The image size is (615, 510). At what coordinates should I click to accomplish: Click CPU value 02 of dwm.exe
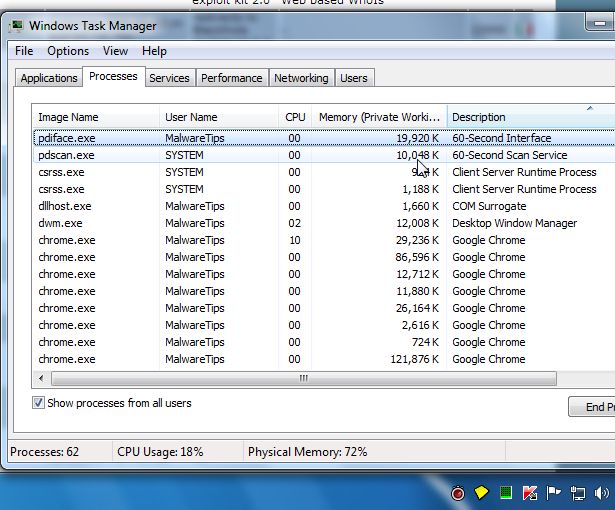pos(295,223)
